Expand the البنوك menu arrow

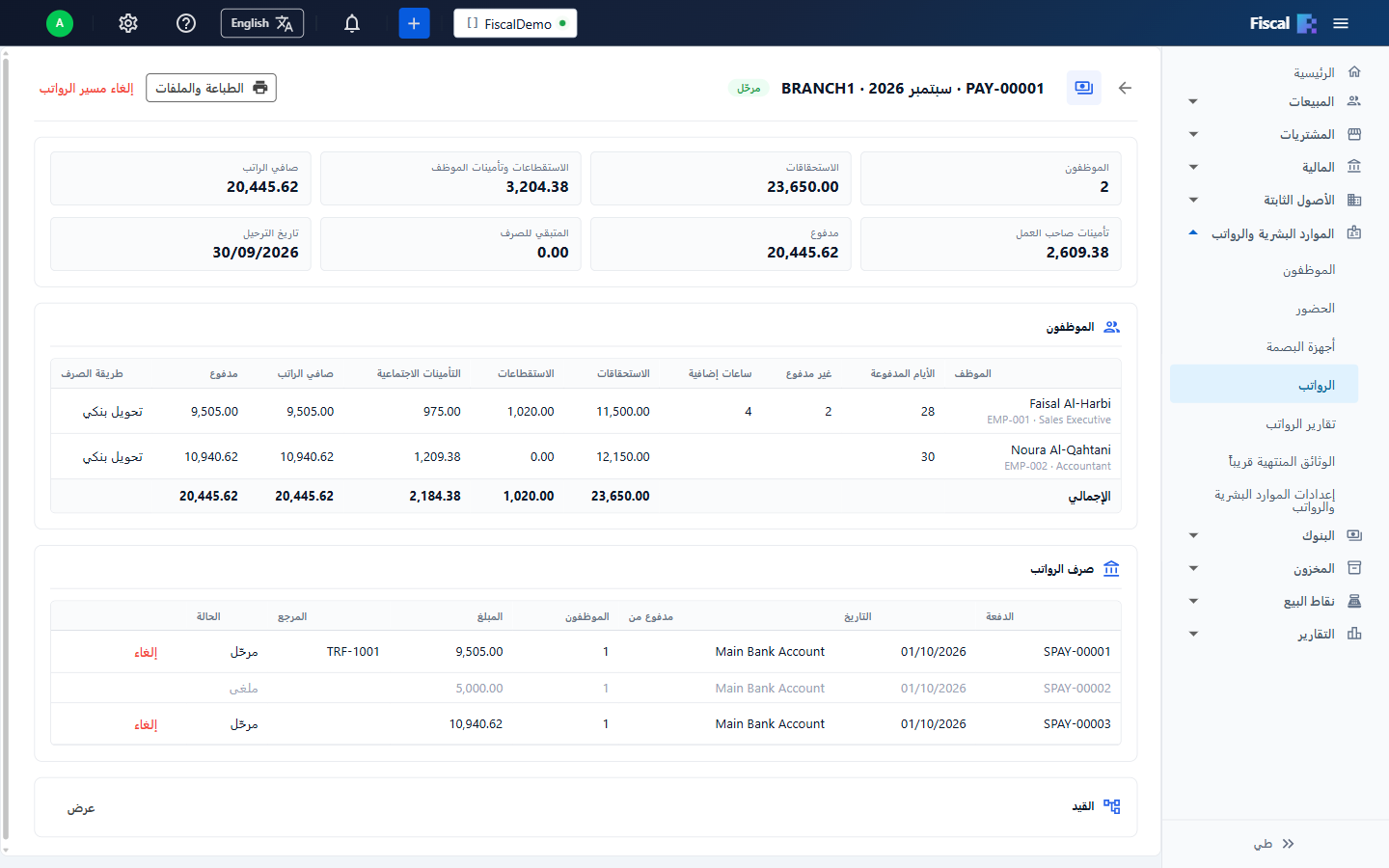(x=1193, y=535)
